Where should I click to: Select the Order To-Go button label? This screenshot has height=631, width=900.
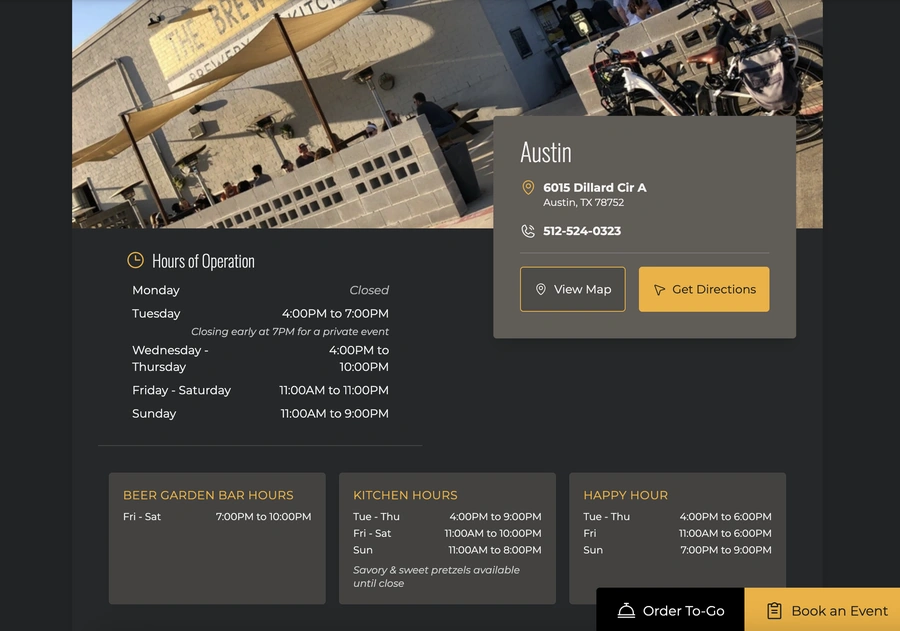(x=683, y=611)
